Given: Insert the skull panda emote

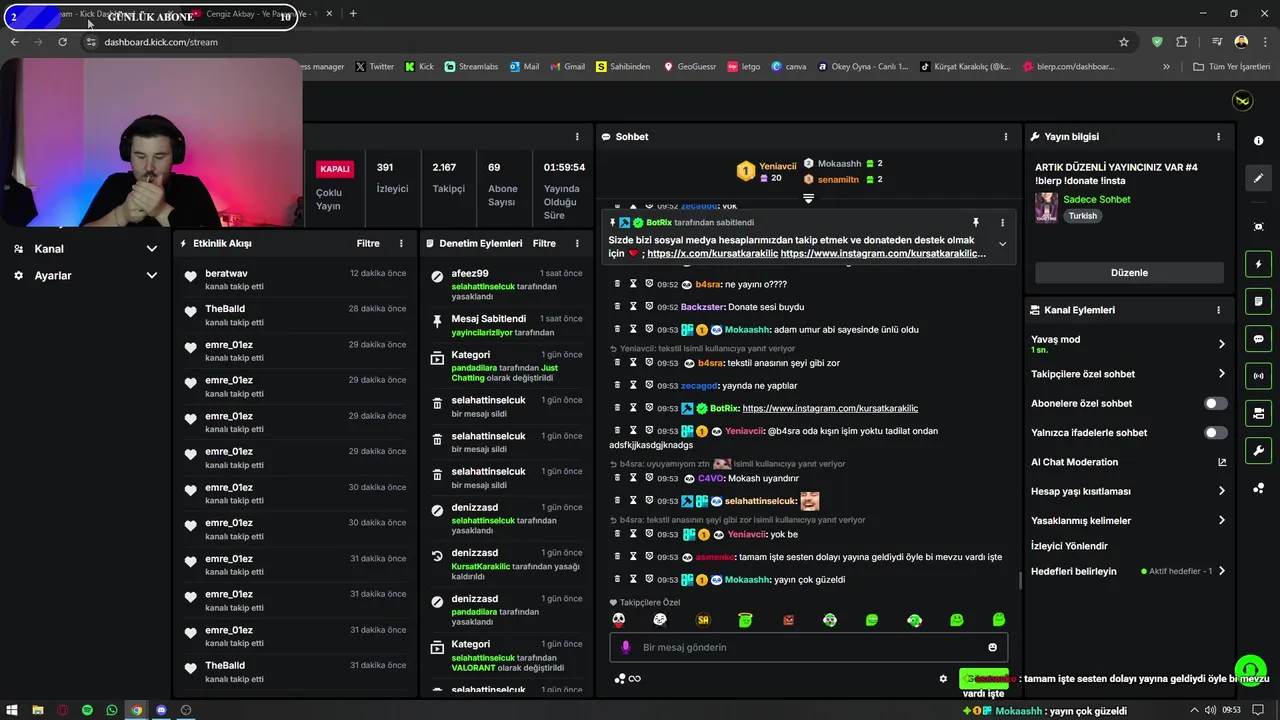Looking at the screenshot, I should [619, 620].
